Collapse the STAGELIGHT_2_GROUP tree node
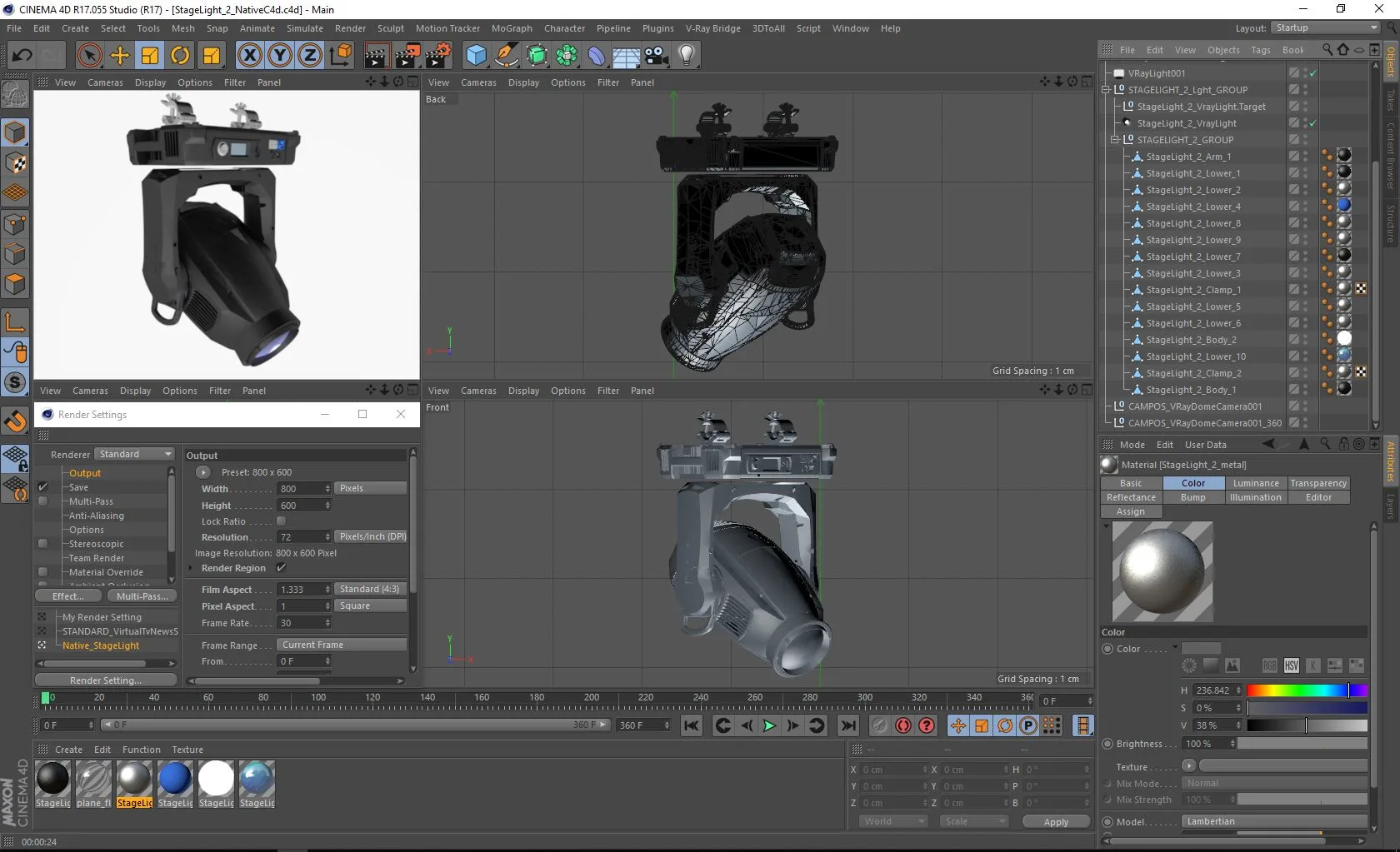Screen dimensions: 1400x852 (x=1115, y=140)
